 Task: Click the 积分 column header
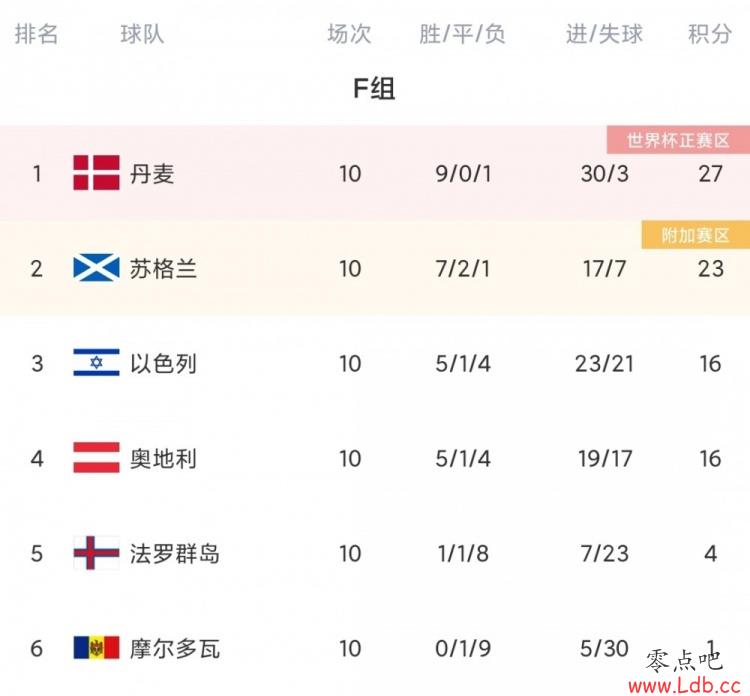coord(710,34)
